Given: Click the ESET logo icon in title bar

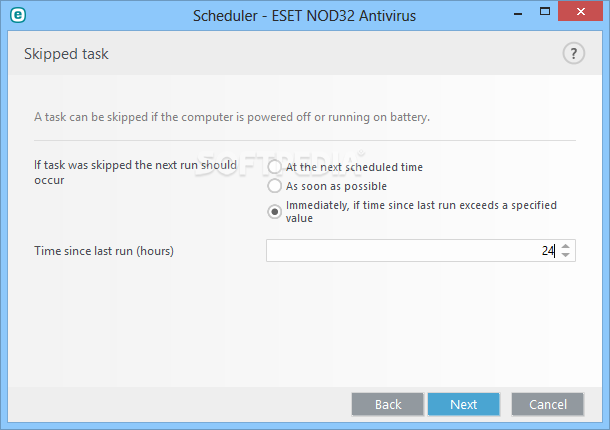Looking at the screenshot, I should [x=18, y=15].
